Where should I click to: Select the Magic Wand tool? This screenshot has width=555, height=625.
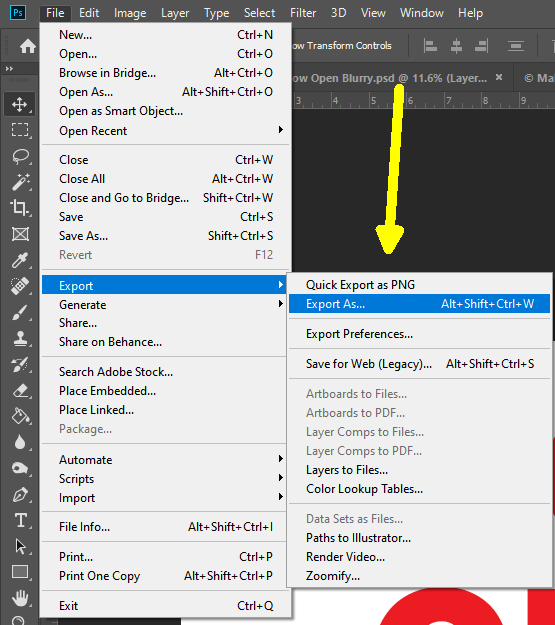pyautogui.click(x=20, y=182)
